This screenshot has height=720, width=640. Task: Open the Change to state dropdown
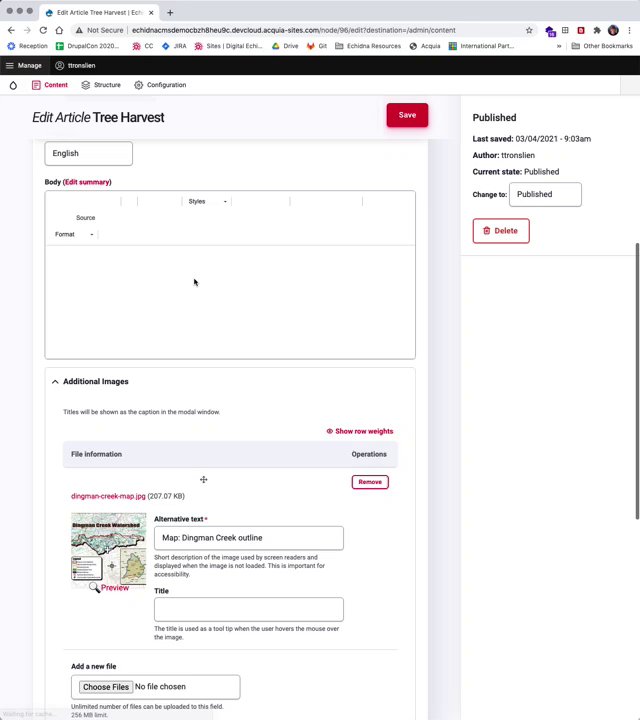545,194
